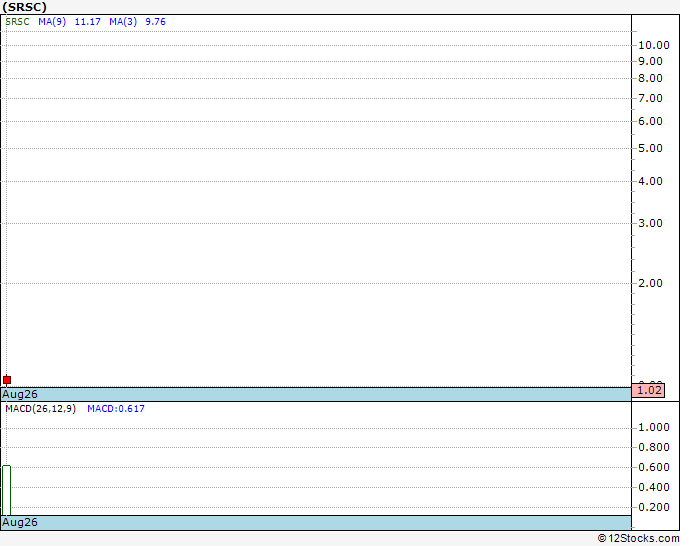Click the green MACD histogram bar

(7, 490)
